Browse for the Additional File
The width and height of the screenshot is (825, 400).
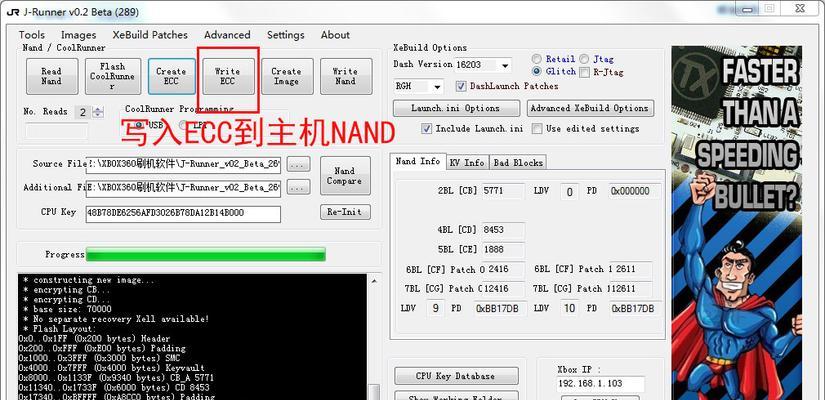tap(298, 187)
